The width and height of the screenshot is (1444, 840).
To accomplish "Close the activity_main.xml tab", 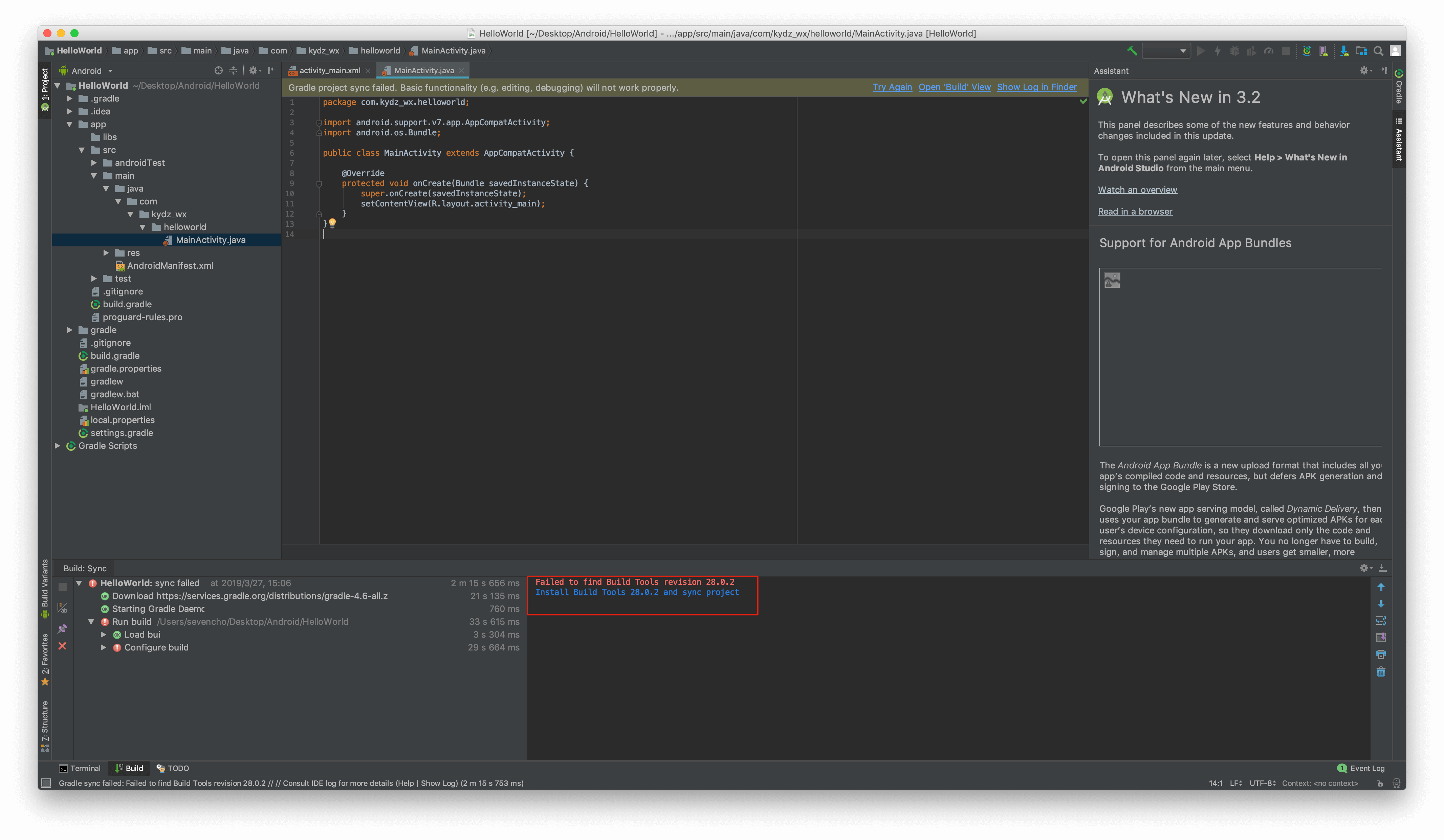I will (x=368, y=70).
